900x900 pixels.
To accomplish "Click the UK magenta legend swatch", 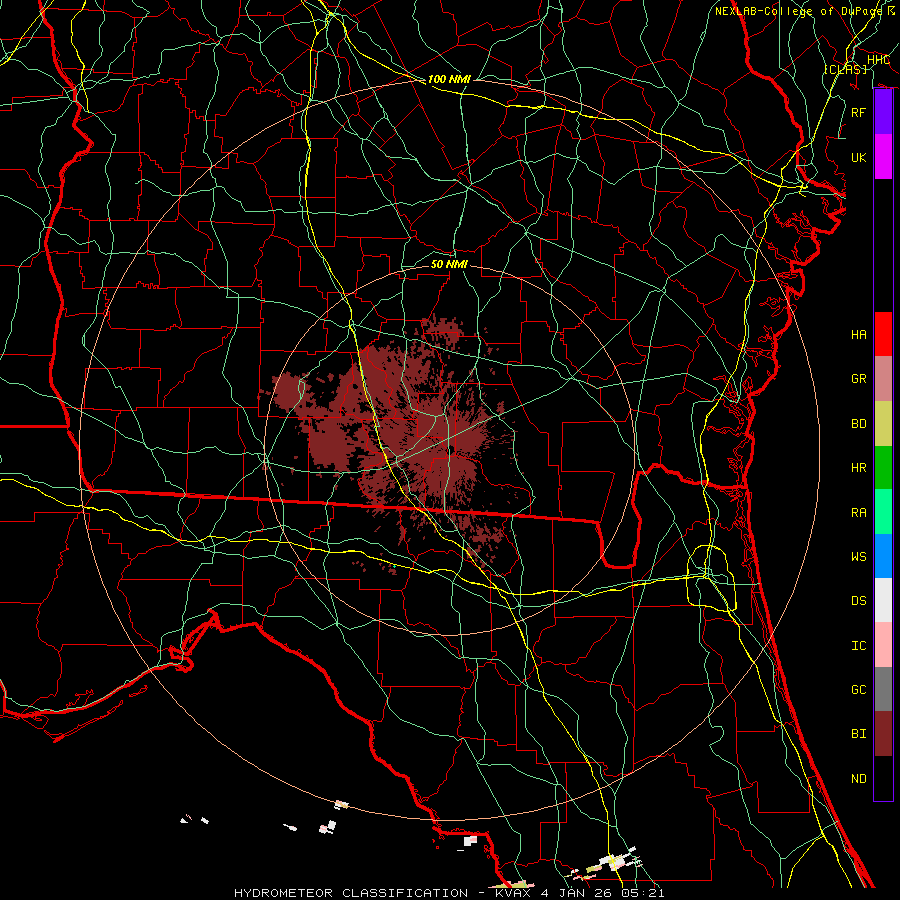I will [883, 157].
